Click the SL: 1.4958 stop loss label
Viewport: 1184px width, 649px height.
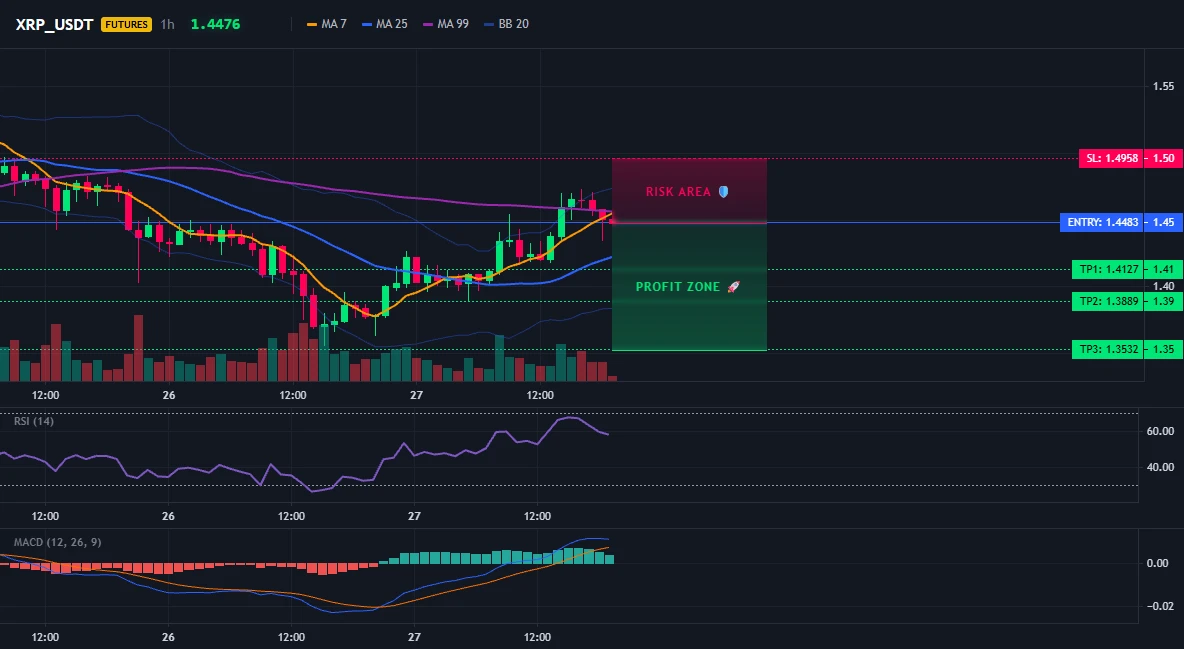(x=1112, y=159)
